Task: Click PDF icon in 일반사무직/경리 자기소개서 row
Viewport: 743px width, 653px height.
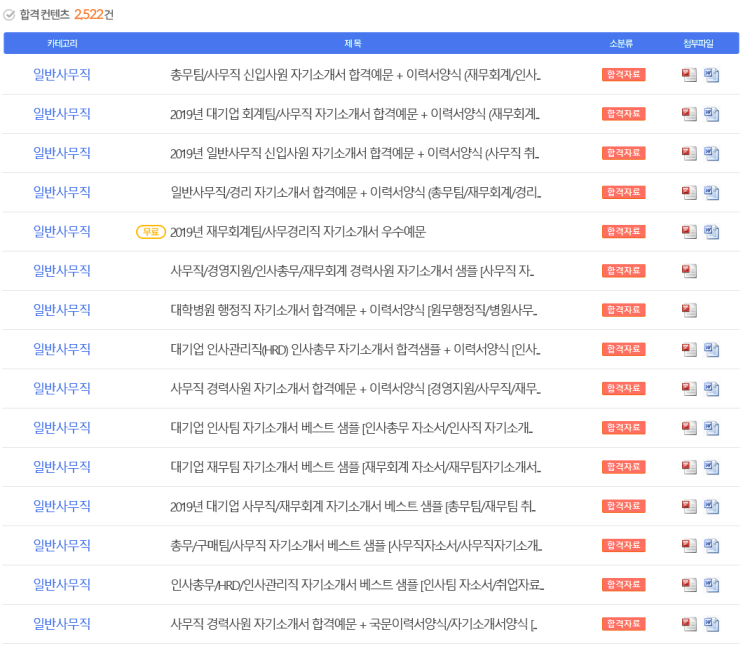Action: click(689, 192)
